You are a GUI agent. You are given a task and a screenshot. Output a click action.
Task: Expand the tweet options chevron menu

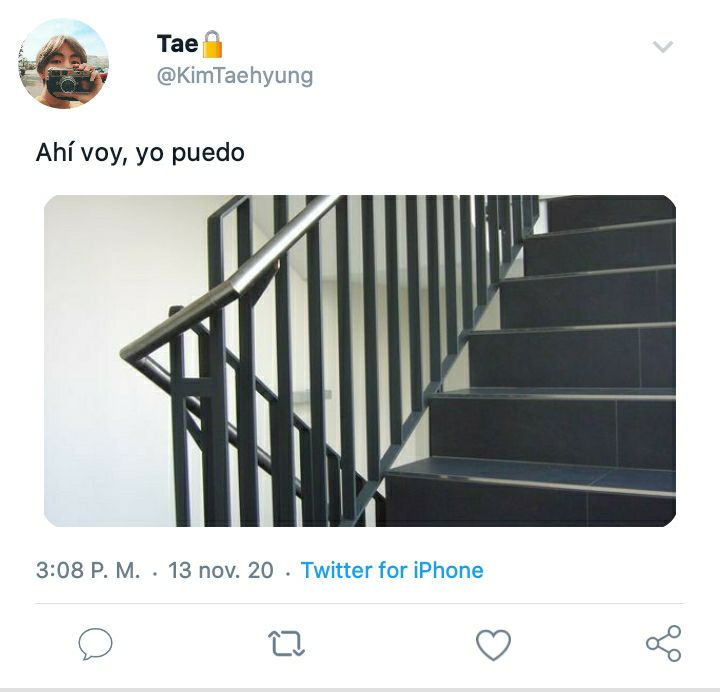coord(663,46)
